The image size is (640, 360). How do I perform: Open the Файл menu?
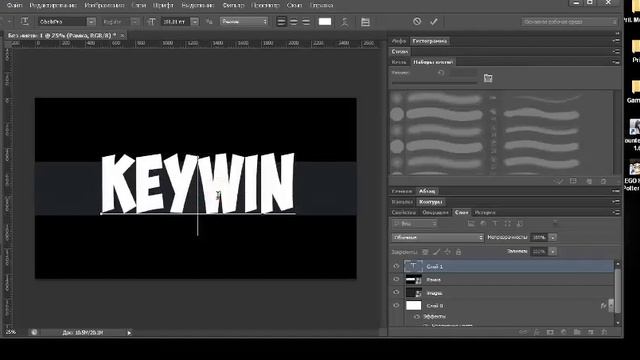pyautogui.click(x=14, y=5)
